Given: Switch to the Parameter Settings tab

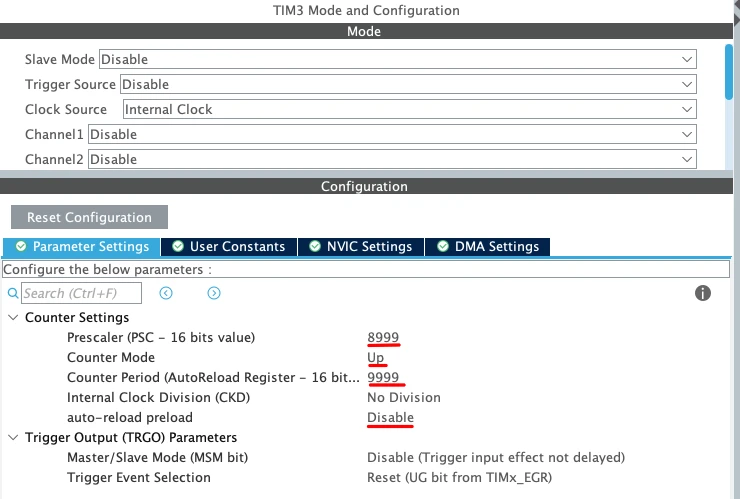Looking at the screenshot, I should [81, 246].
